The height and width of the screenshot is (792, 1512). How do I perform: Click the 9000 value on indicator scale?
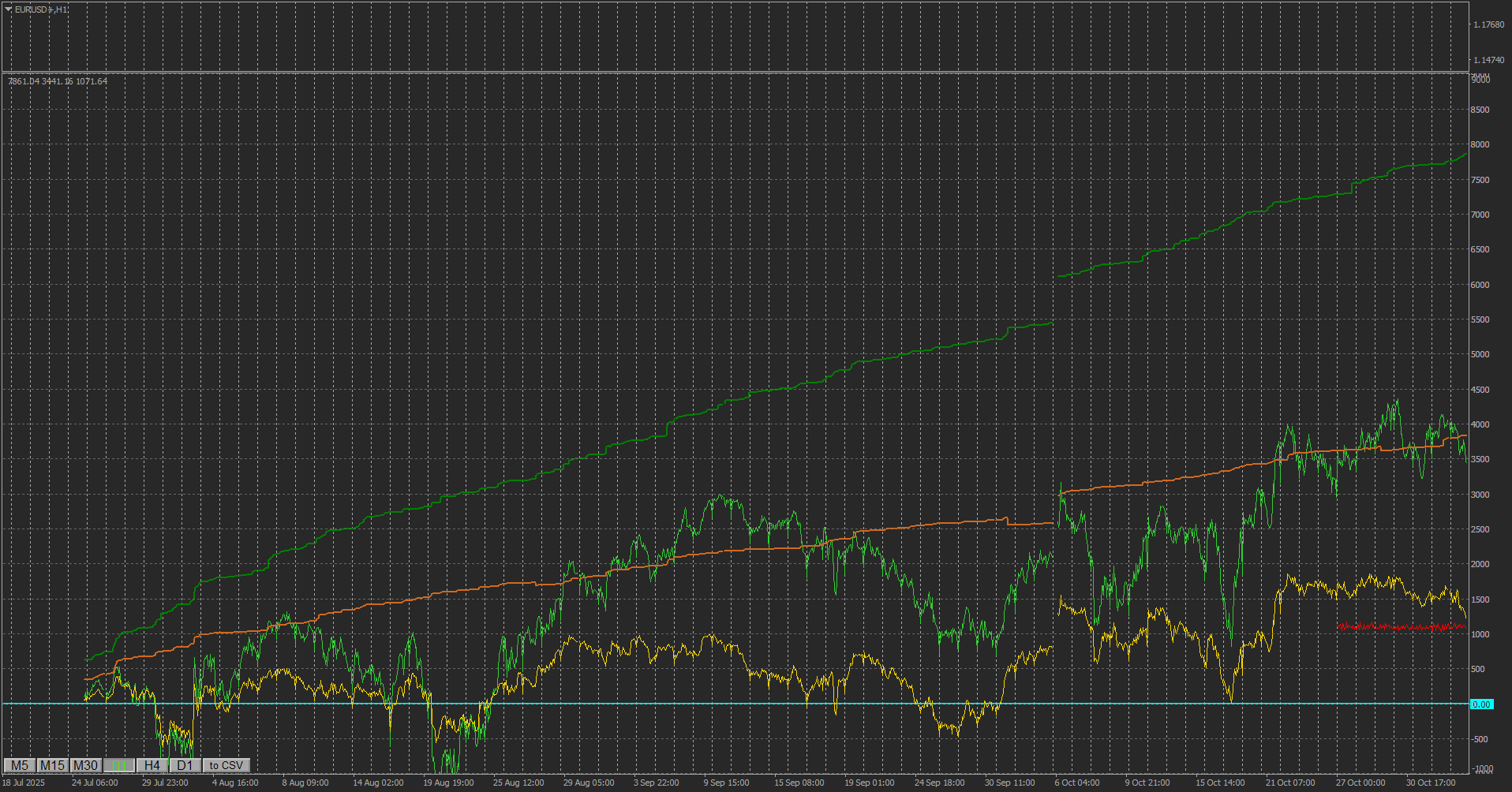coord(1480,79)
